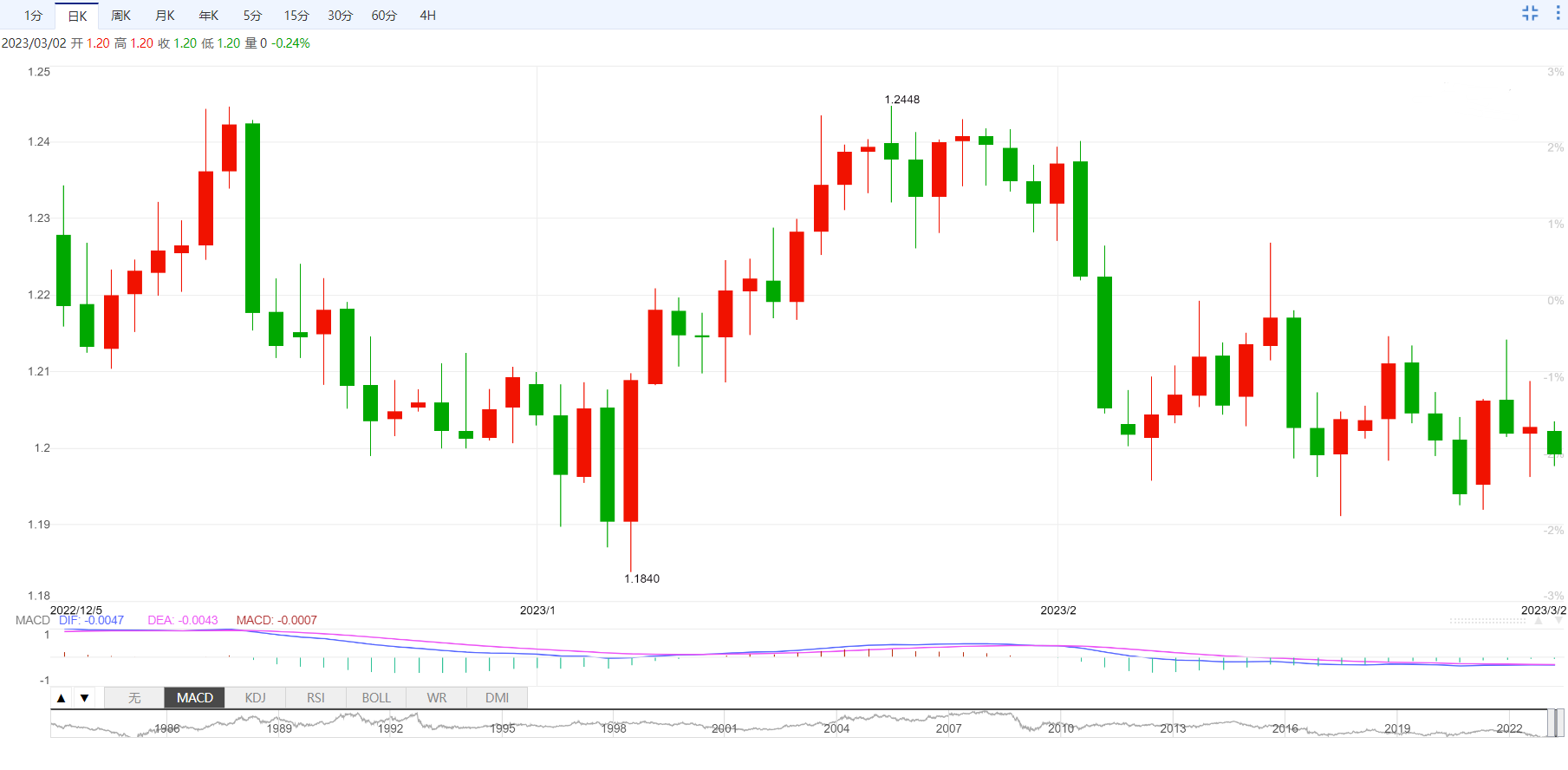Click the gray down triangle below 2023/3/2
1568x770 pixels.
[1558, 621]
